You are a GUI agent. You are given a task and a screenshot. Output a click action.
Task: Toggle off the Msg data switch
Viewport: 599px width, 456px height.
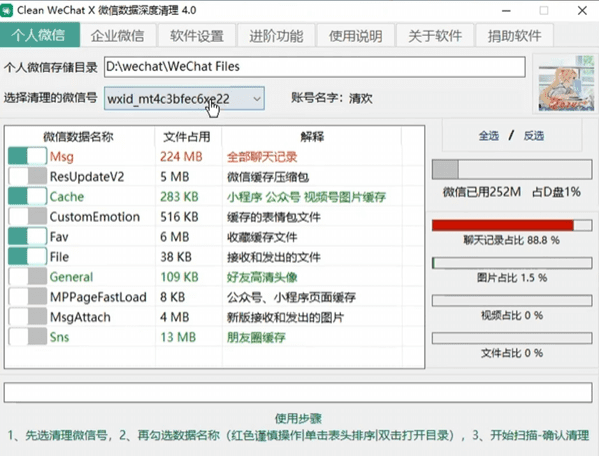click(28, 157)
